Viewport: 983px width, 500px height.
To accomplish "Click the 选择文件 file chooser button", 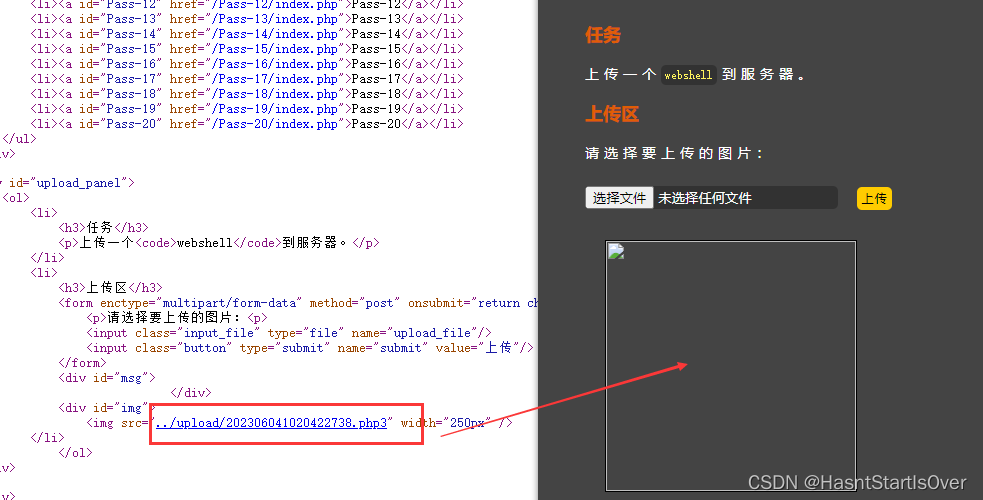I will point(619,198).
